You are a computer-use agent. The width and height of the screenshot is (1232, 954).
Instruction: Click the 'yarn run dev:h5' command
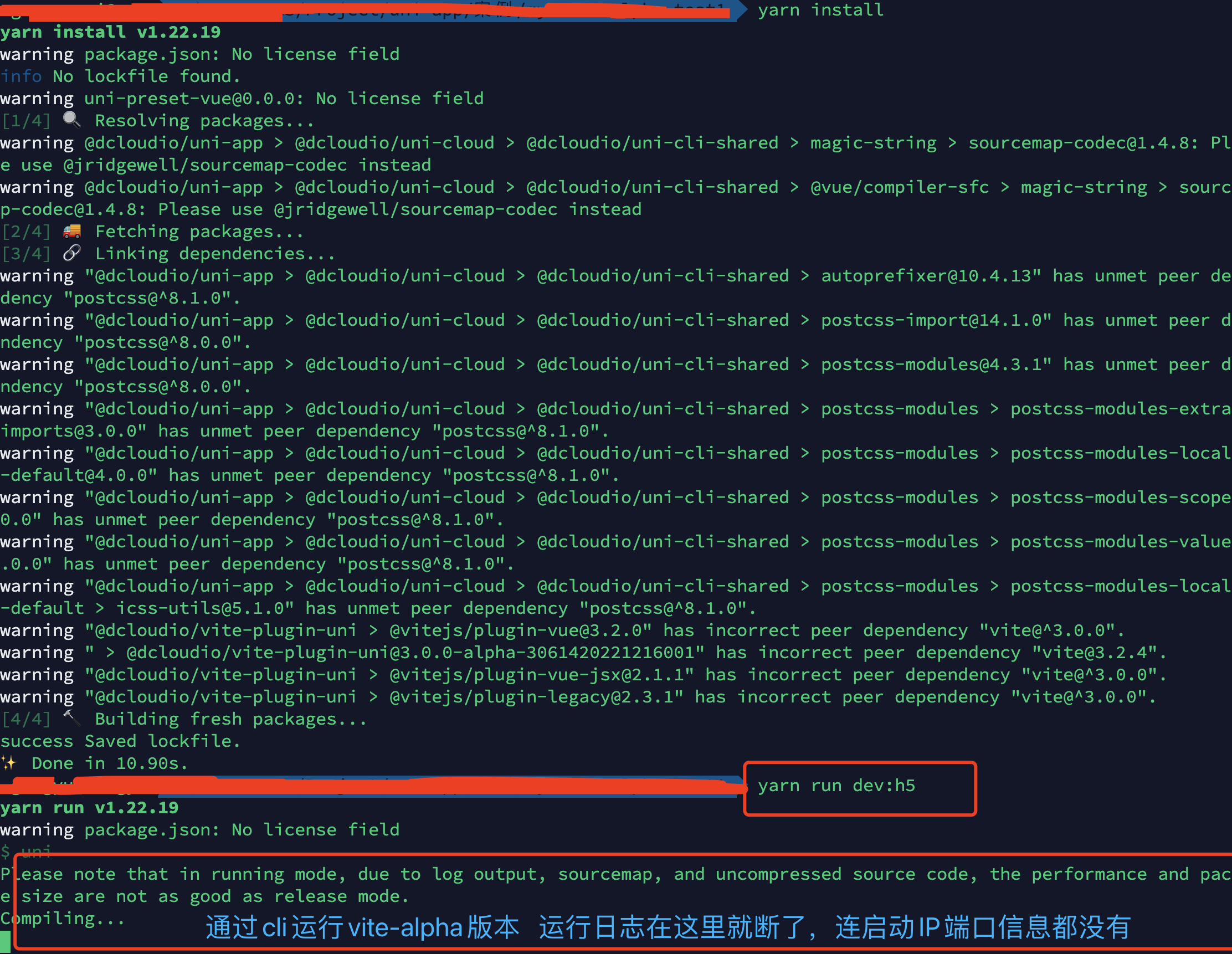click(x=836, y=786)
